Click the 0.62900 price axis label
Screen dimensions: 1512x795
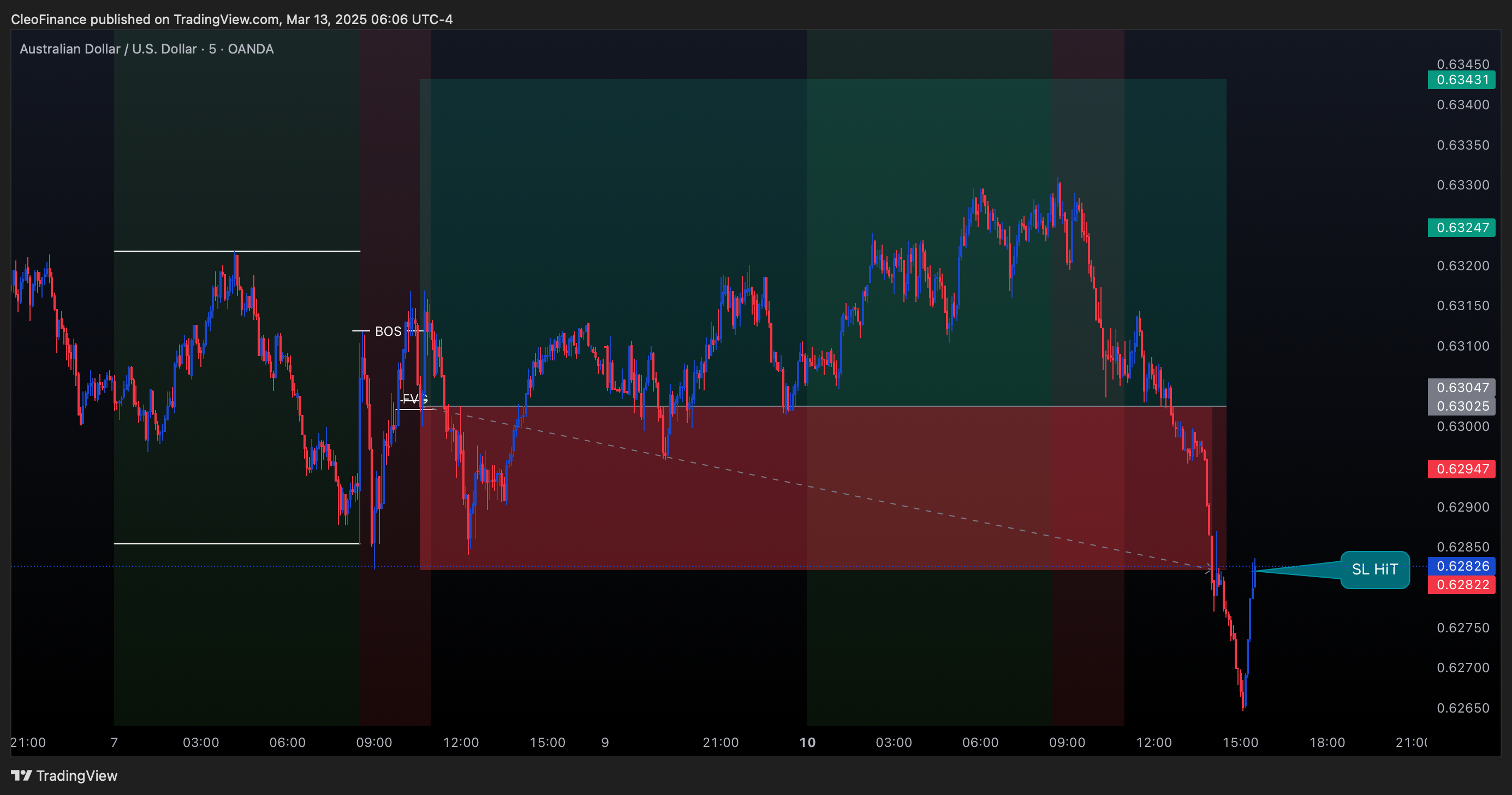click(x=1463, y=507)
